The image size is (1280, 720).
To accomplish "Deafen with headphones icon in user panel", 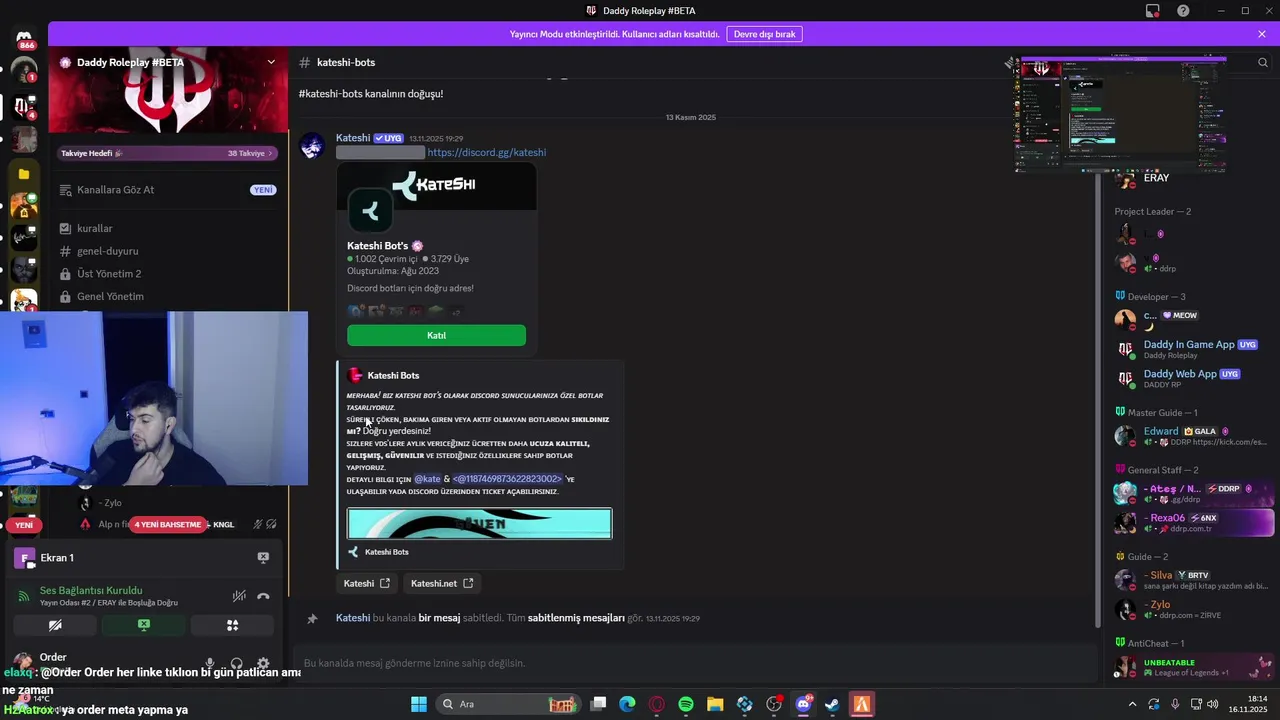I will [237, 663].
